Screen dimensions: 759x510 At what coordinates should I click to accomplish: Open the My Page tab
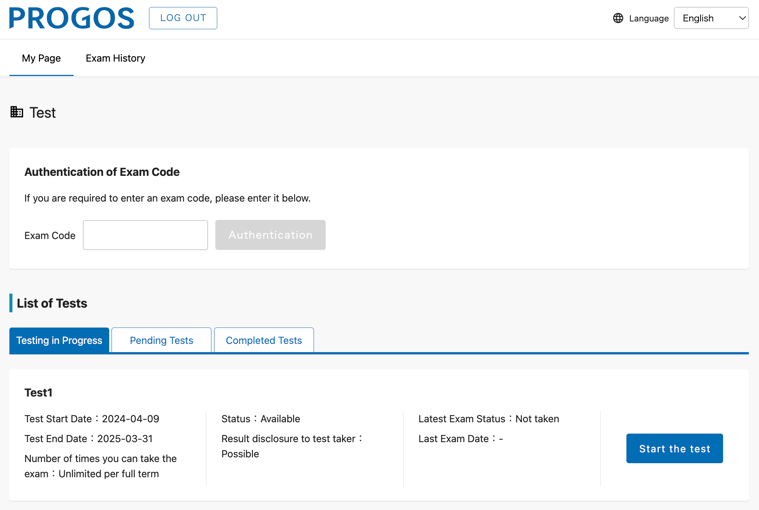41,59
